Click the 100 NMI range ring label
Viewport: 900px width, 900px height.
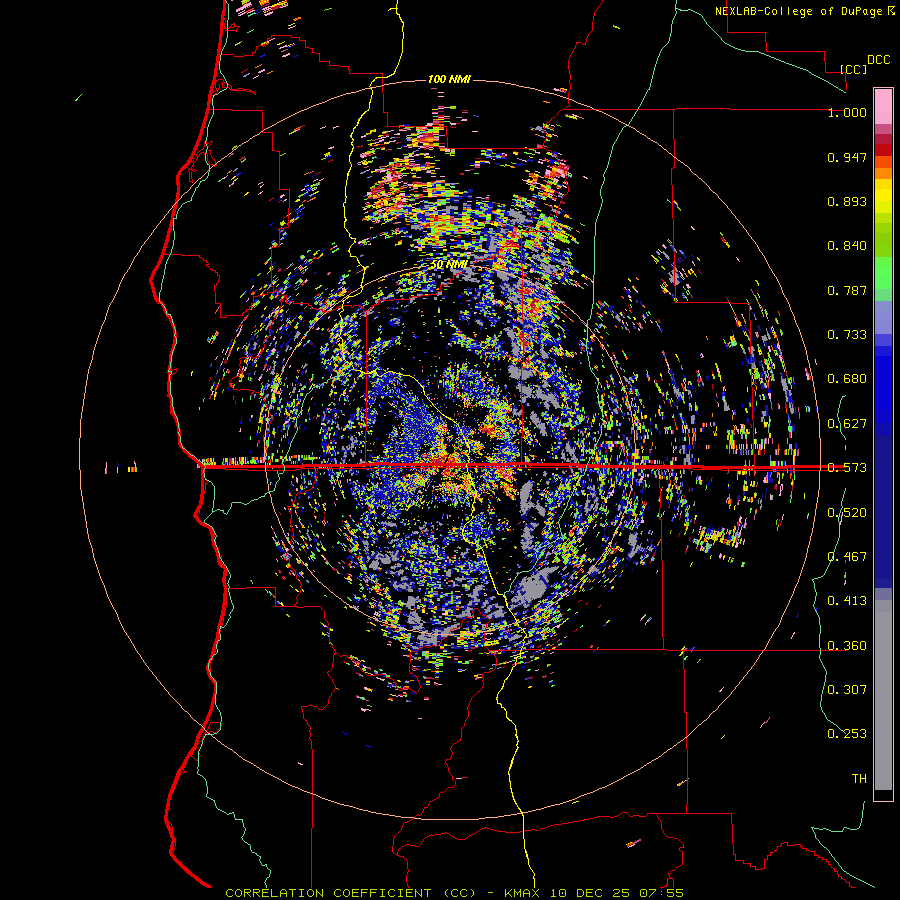click(x=449, y=79)
